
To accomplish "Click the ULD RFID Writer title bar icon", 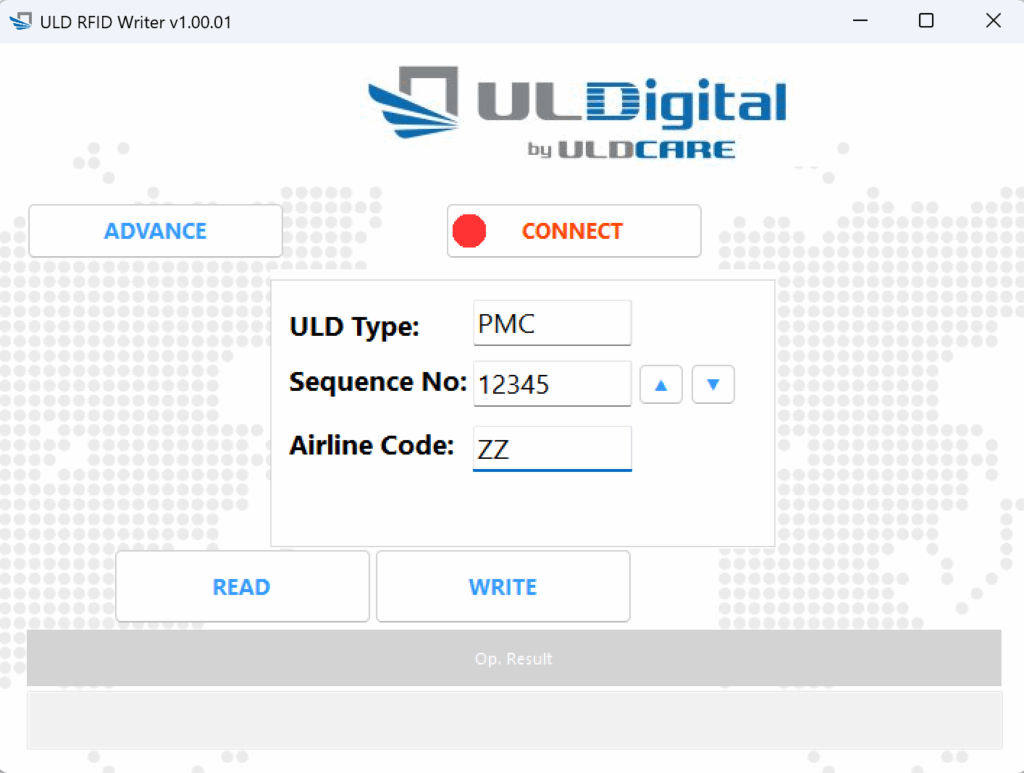I will pos(20,21).
